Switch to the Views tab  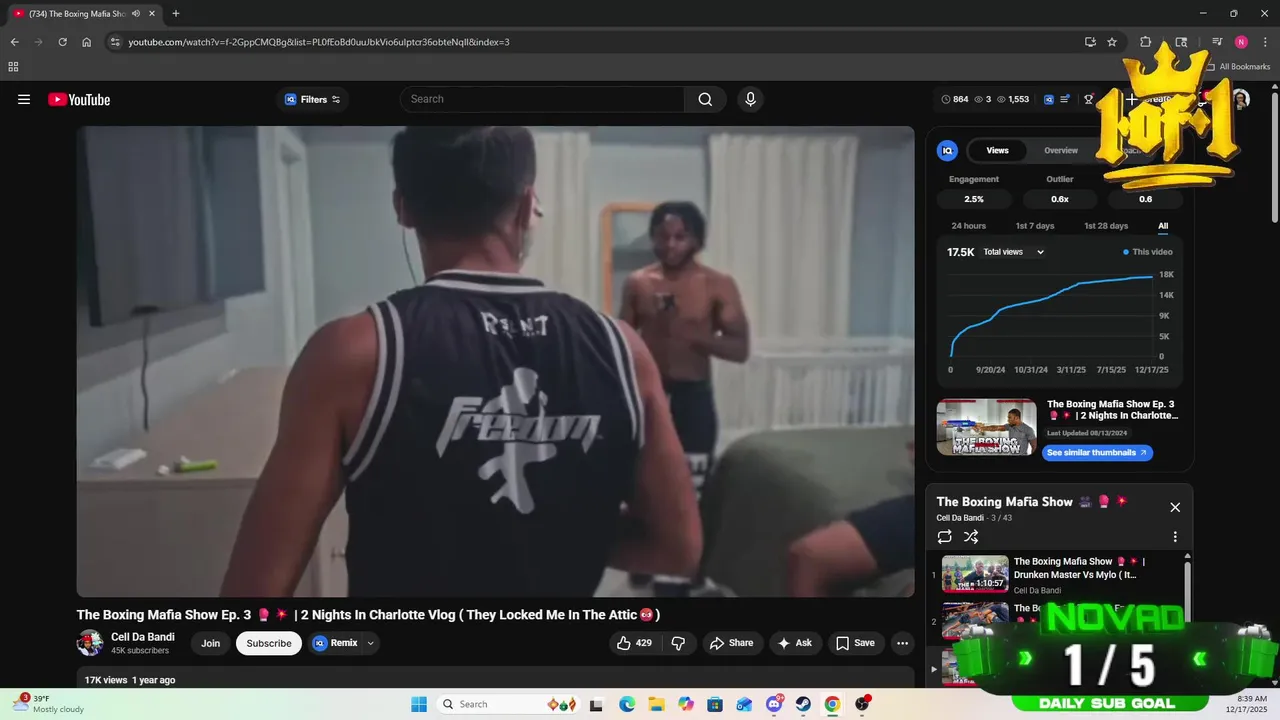tap(997, 150)
